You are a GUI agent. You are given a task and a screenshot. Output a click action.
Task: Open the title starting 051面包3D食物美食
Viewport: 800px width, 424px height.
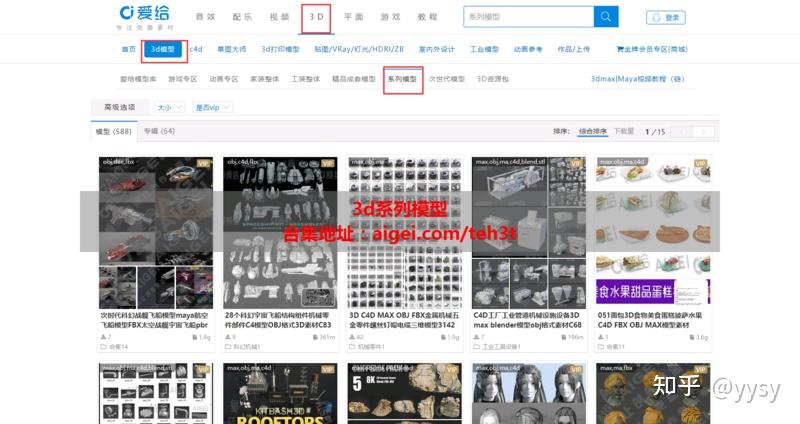[x=650, y=320]
